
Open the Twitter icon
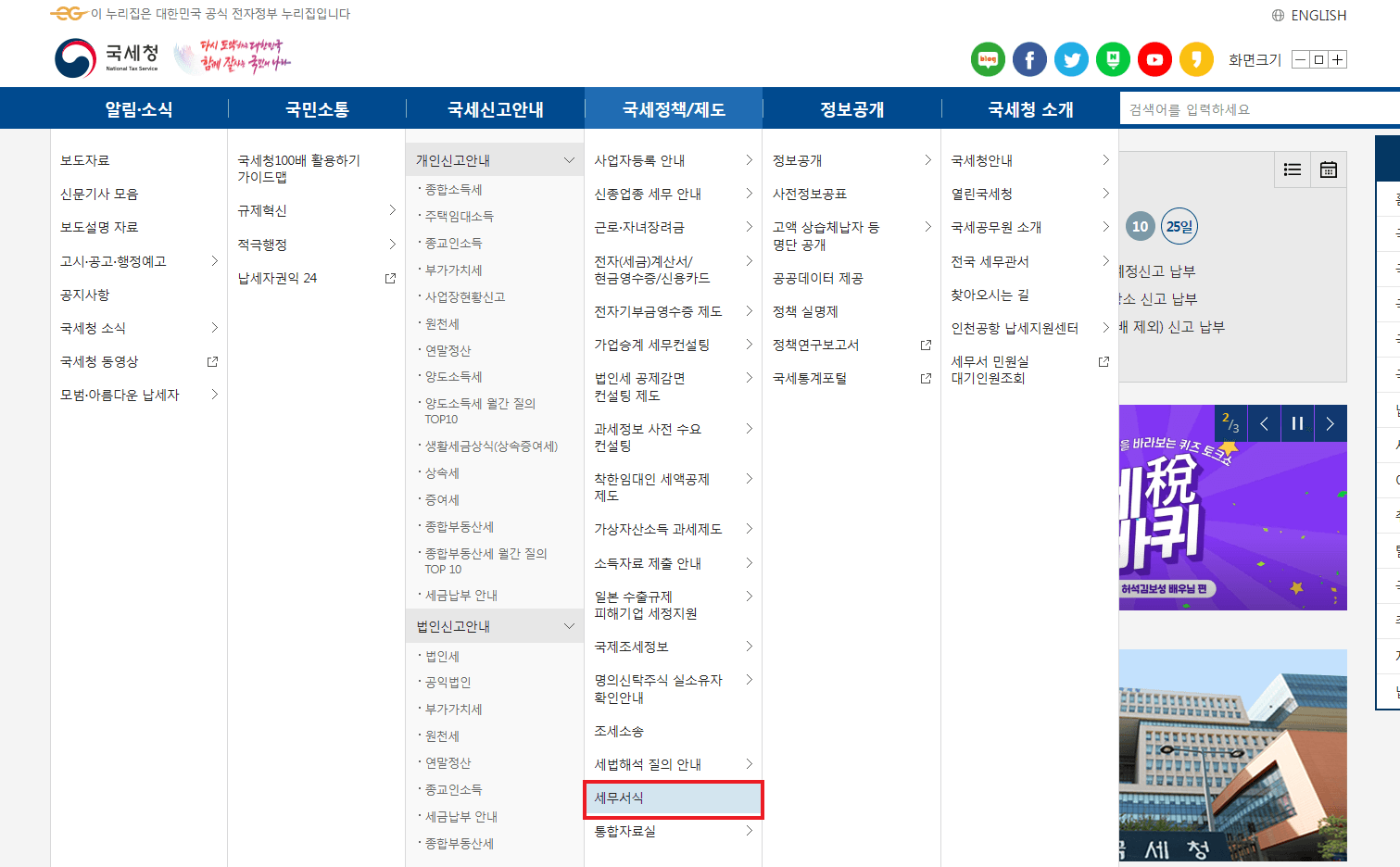pyautogui.click(x=1071, y=58)
